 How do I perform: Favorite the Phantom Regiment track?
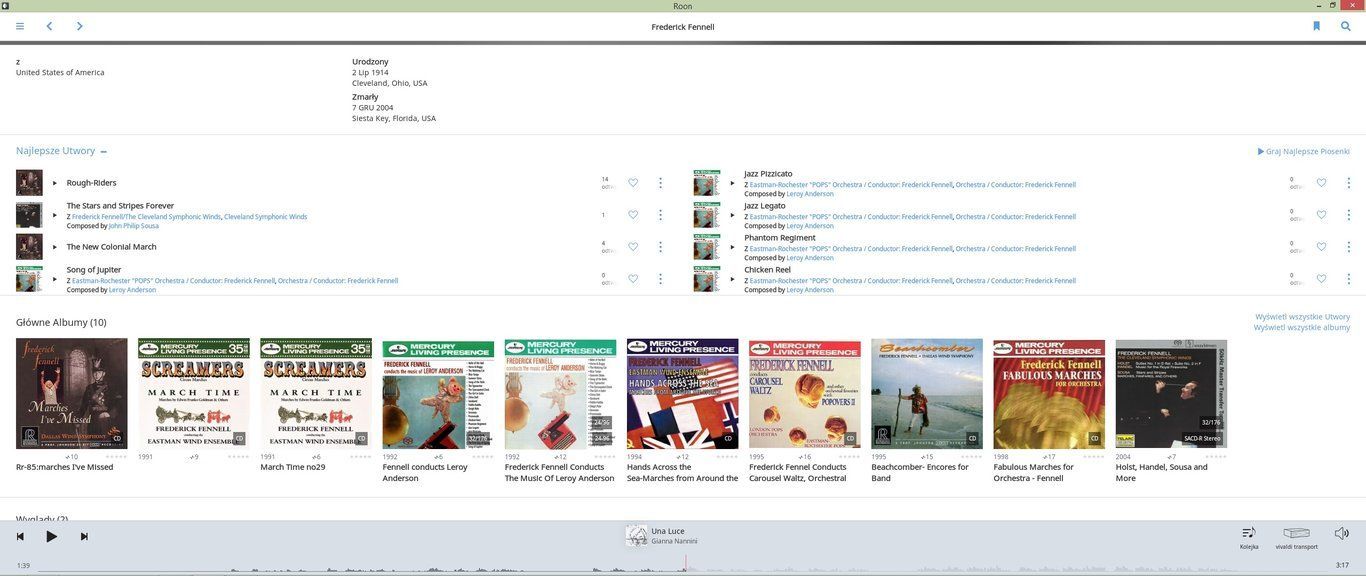pos(1321,247)
